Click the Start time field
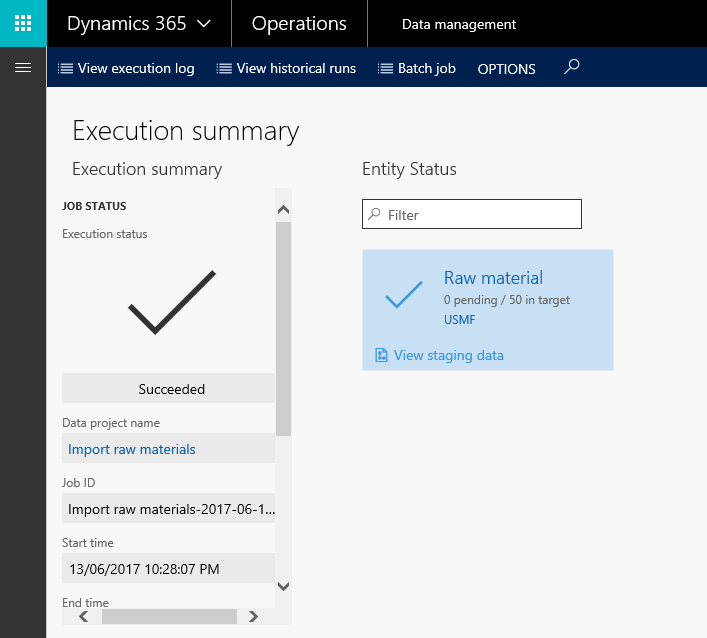 pyautogui.click(x=168, y=569)
